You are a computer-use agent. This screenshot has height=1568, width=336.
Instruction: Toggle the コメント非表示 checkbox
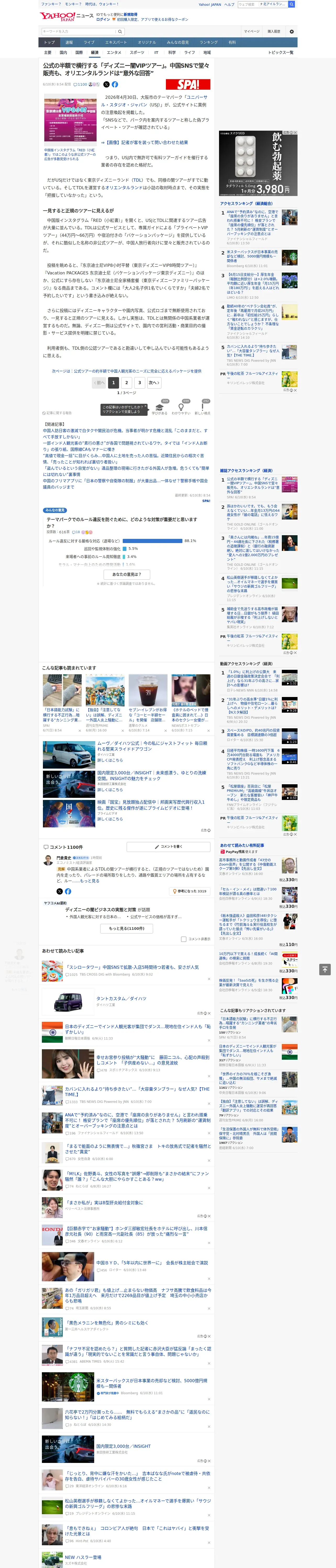183,939
